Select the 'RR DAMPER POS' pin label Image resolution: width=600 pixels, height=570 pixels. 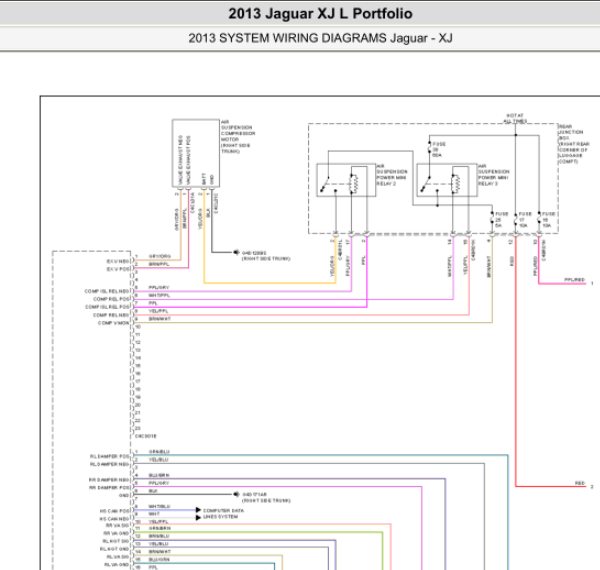coord(109,488)
